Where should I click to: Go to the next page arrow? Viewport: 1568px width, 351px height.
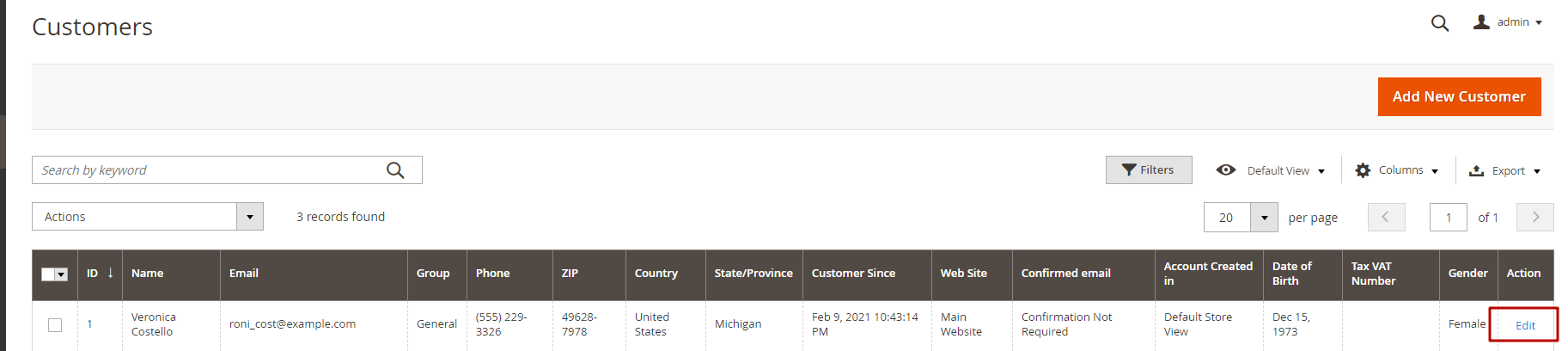pos(1535,217)
